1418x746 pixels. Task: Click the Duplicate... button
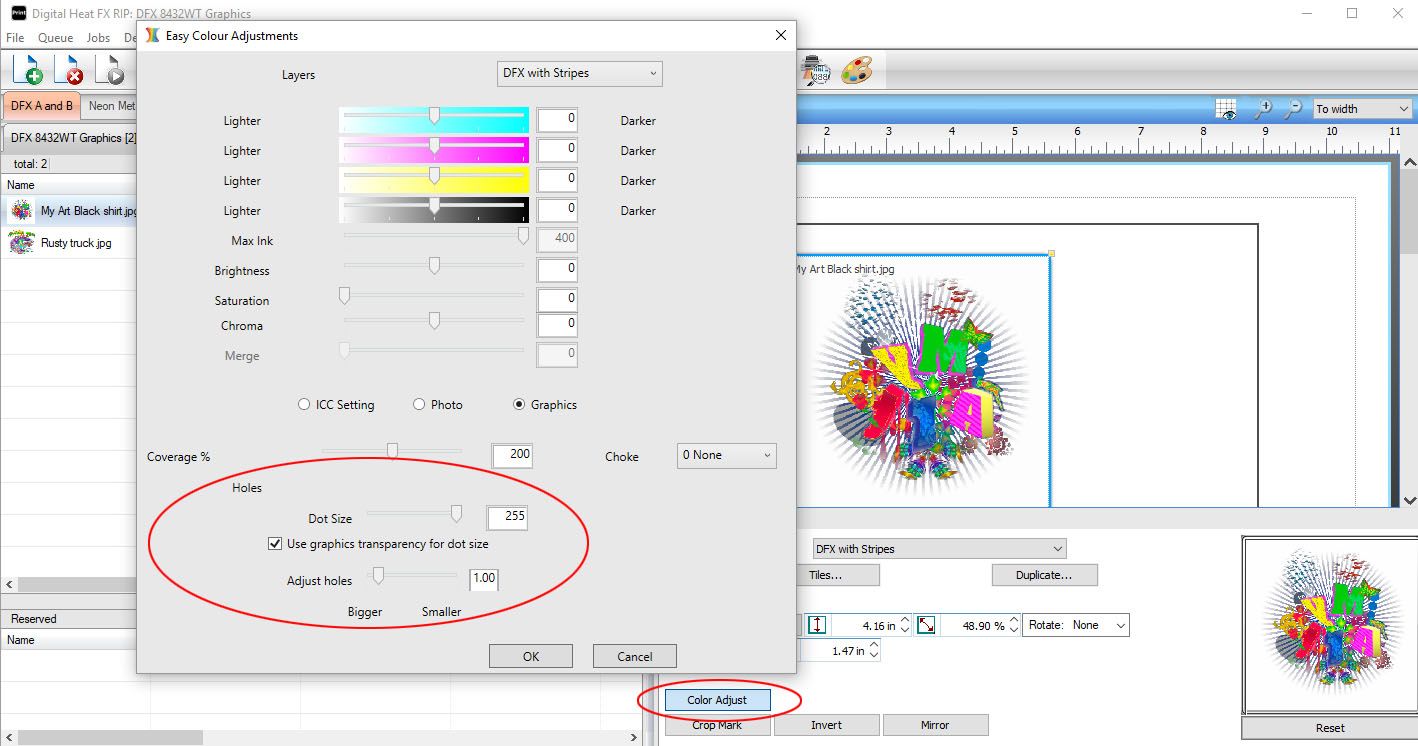pyautogui.click(x=1045, y=575)
